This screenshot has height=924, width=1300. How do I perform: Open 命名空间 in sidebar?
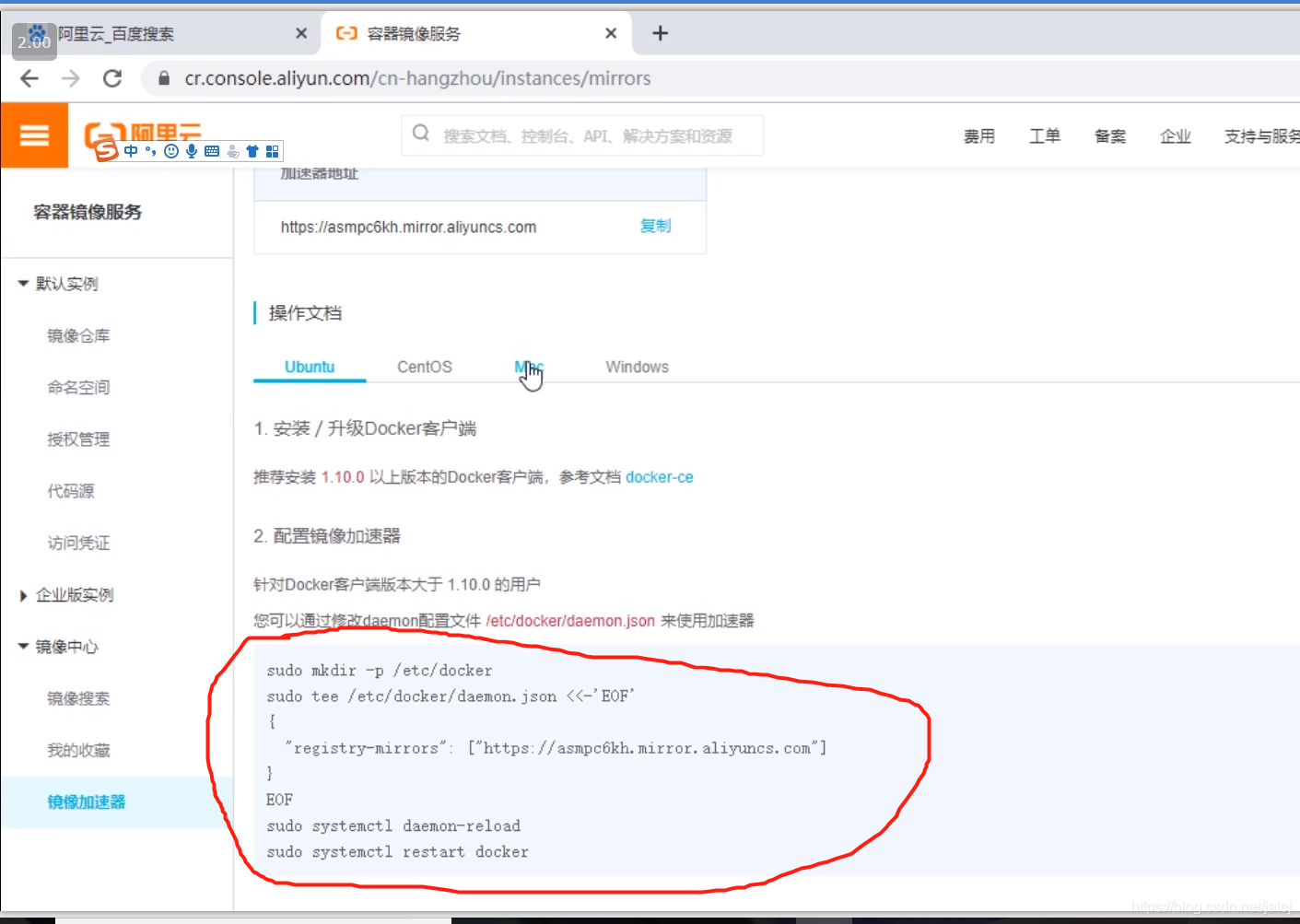click(78, 387)
